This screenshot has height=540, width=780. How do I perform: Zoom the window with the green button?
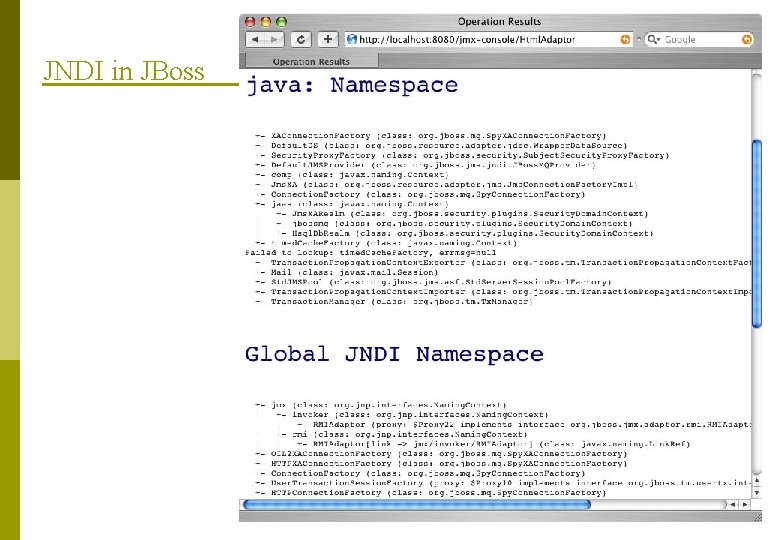tap(282, 21)
